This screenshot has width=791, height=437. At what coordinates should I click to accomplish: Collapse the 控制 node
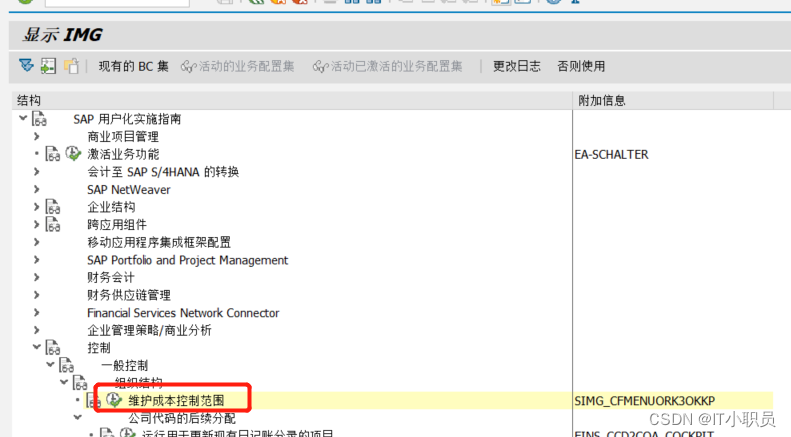coord(36,347)
